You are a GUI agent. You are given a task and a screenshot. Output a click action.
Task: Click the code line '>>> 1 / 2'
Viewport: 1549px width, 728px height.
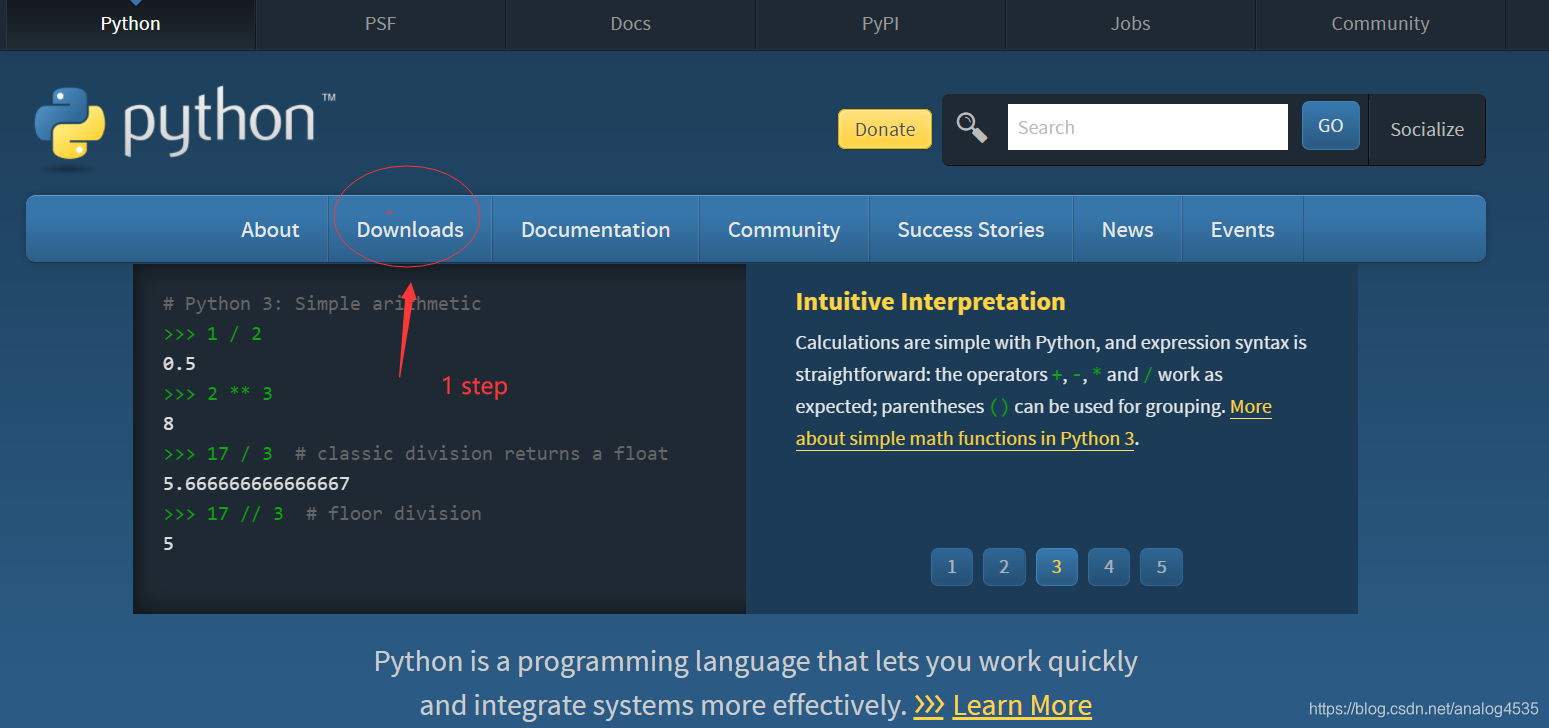(213, 334)
